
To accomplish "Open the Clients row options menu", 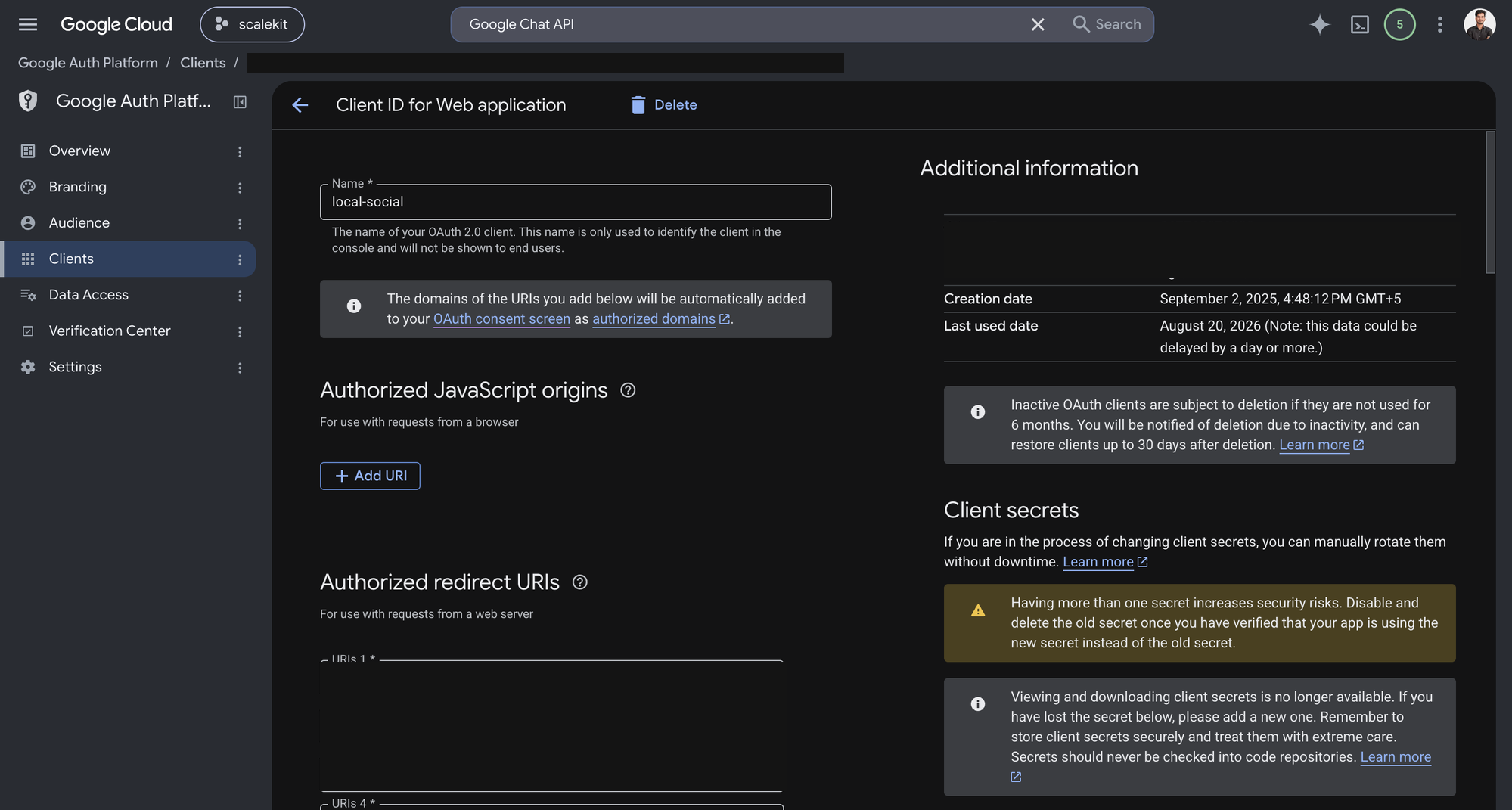I will pos(240,259).
